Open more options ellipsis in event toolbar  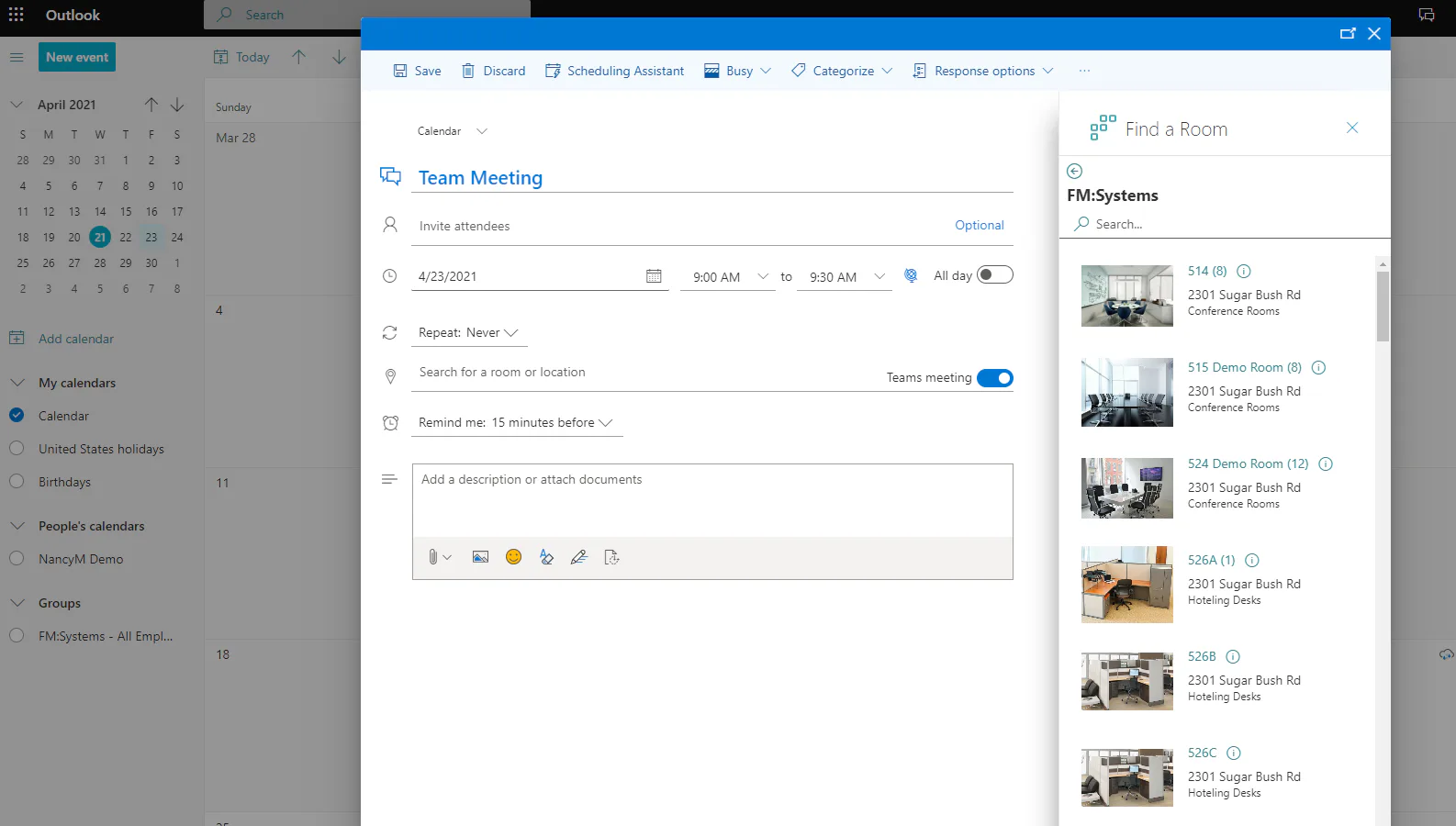pyautogui.click(x=1085, y=71)
